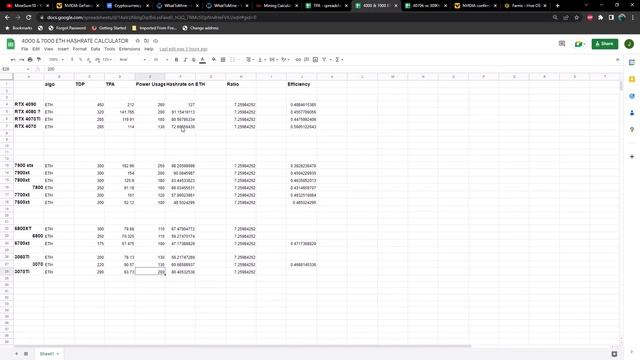
Task: Select the 6800XT label cell
Action: [x=29, y=229]
